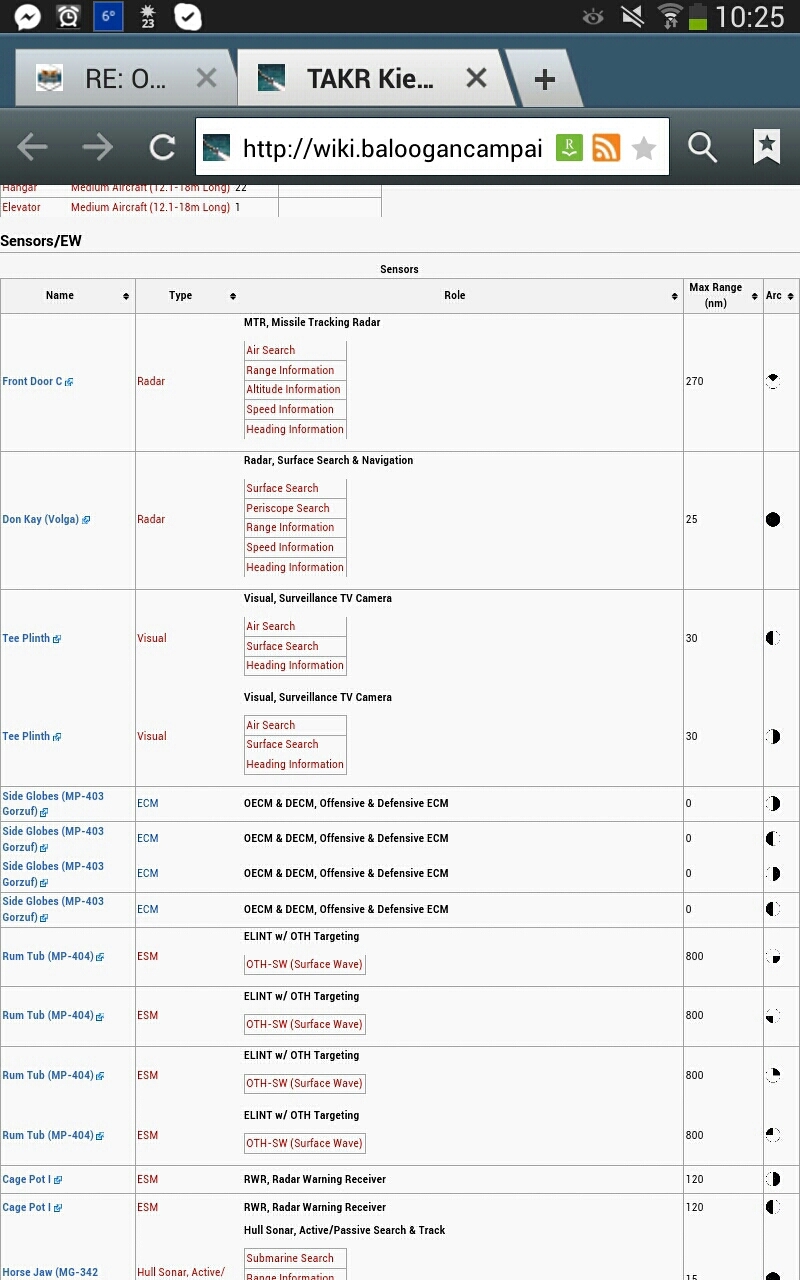Open the RSS feed icon in address bar
The width and height of the screenshot is (800, 1280).
pos(606,148)
